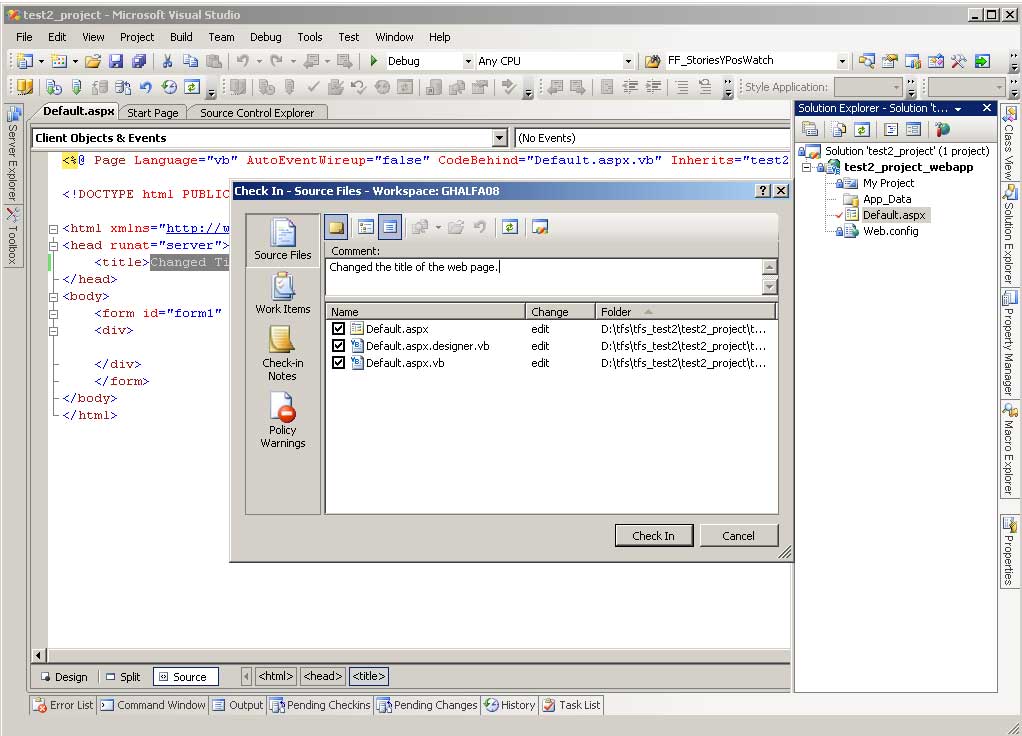
Task: Uncheck the Default.aspx.vb checkbox
Action: tap(338, 362)
